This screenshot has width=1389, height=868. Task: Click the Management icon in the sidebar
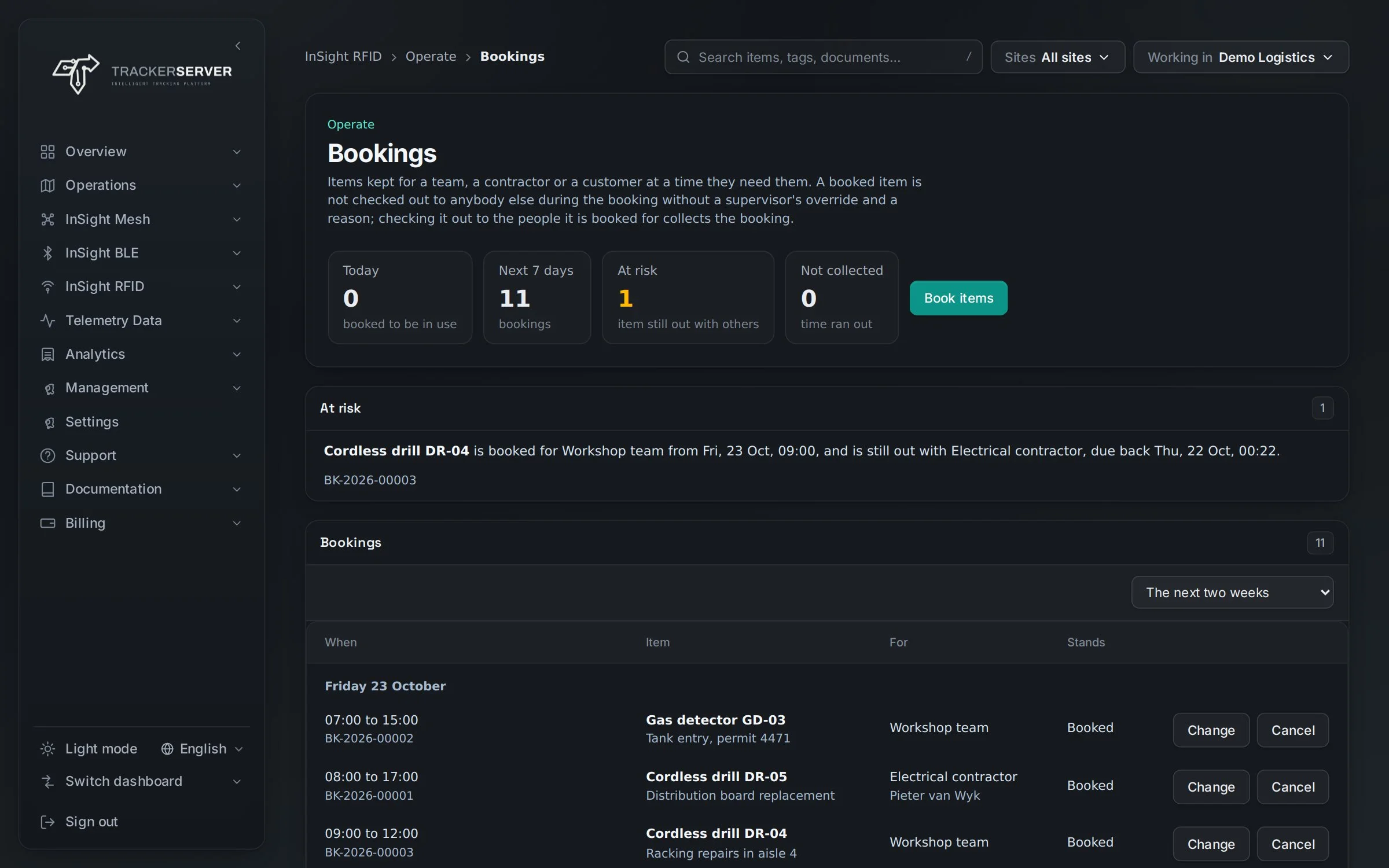tap(49, 388)
